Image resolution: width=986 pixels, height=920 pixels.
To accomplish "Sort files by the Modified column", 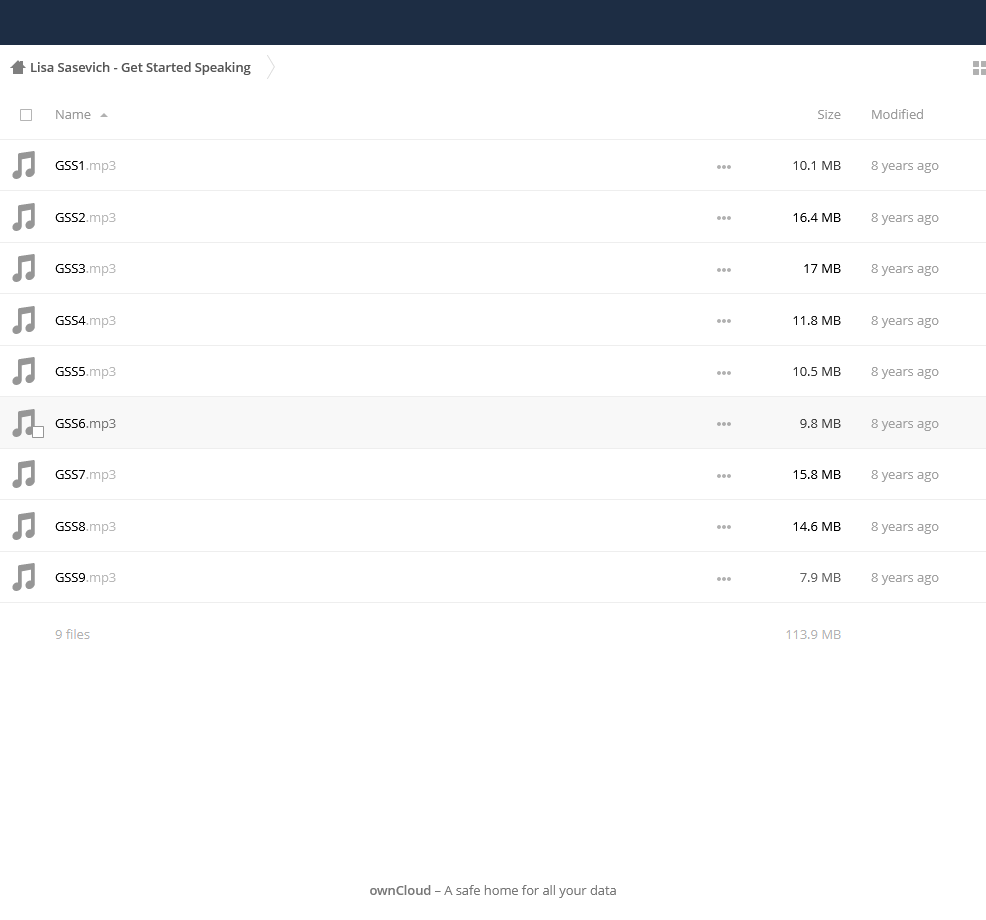I will pos(897,114).
